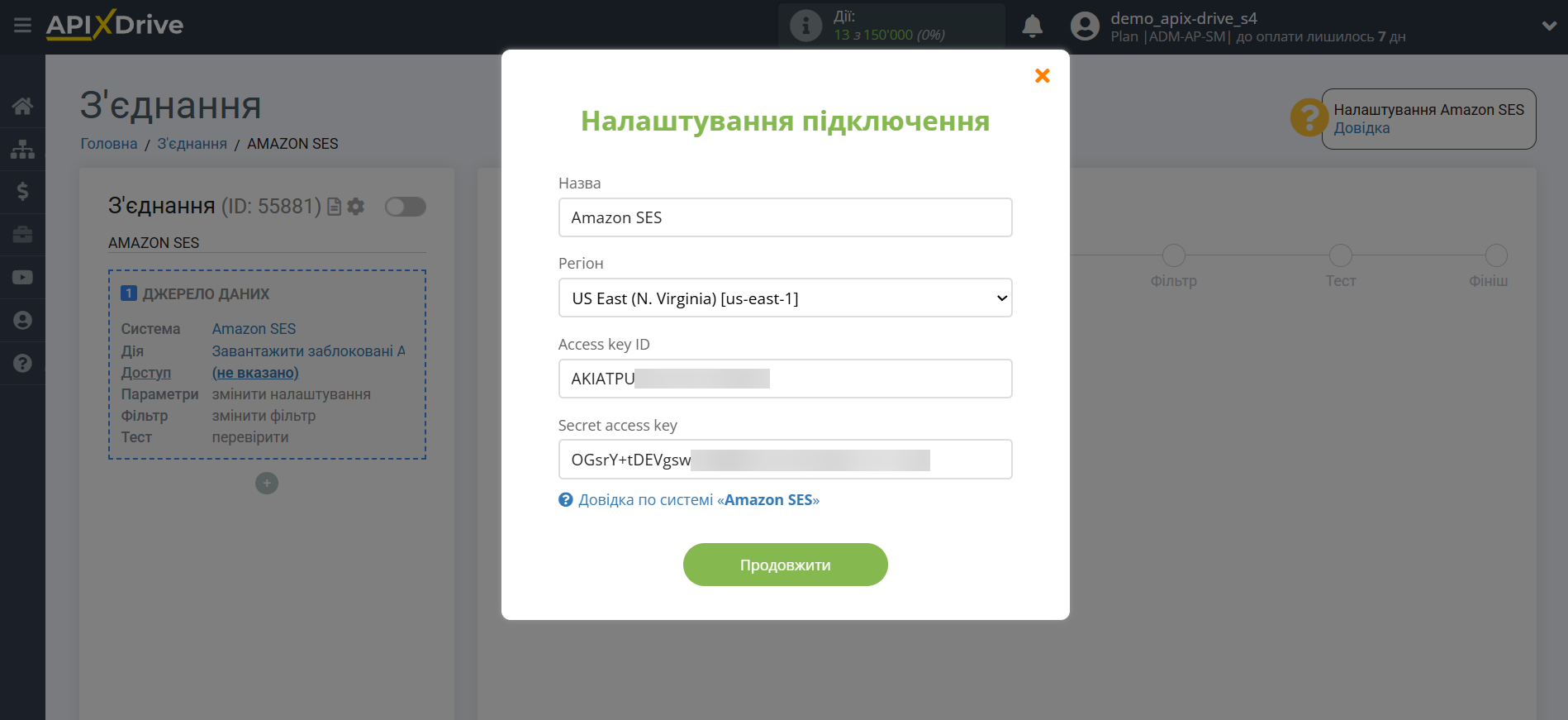Click the Продовжити button

click(785, 565)
